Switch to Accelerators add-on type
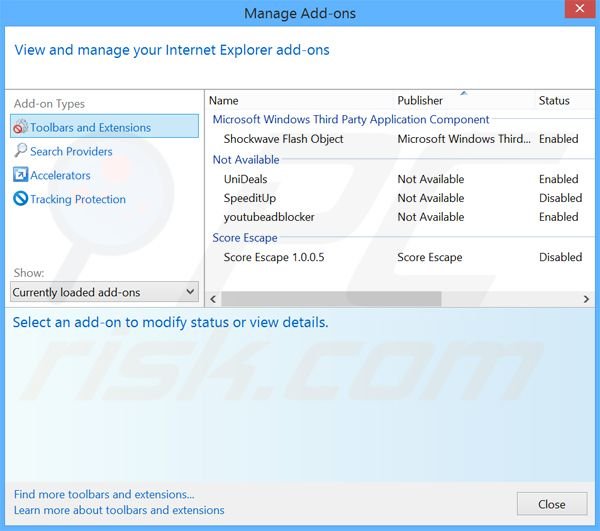This screenshot has height=531, width=600. [60, 175]
